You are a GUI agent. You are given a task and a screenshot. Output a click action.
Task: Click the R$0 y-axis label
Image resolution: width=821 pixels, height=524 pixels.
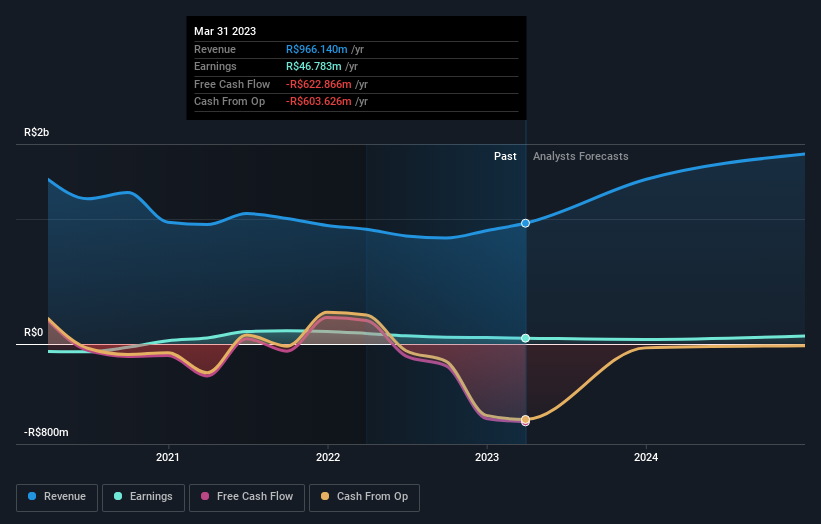pos(34,333)
